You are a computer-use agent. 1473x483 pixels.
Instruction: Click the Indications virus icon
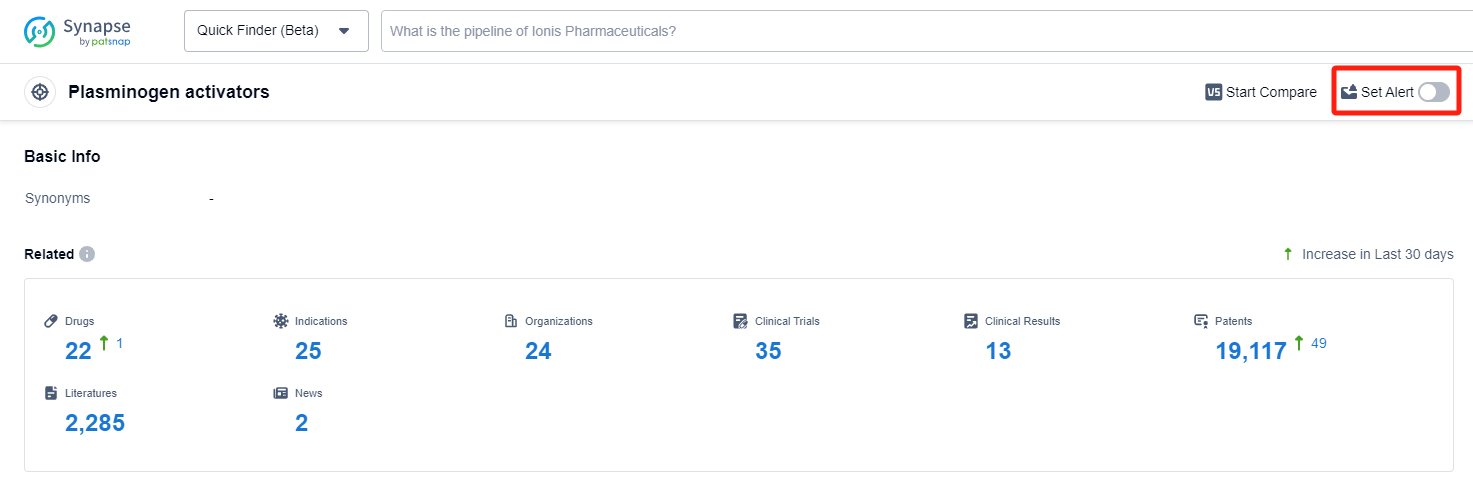click(x=281, y=321)
